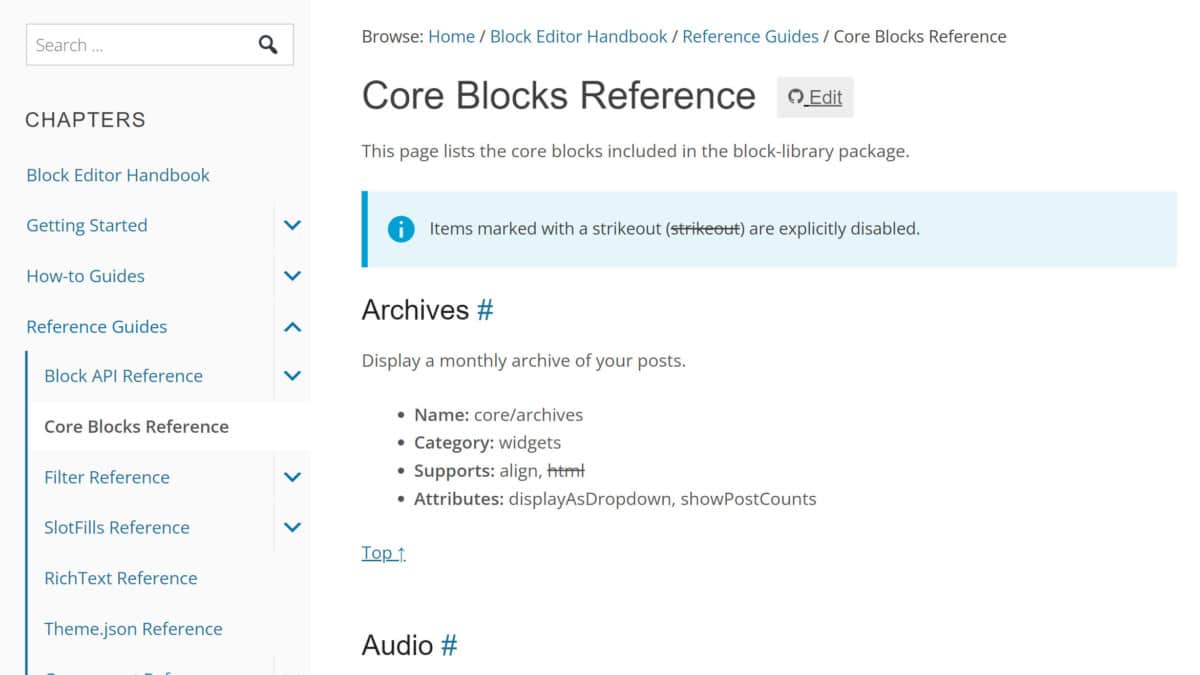Screen dimensions: 1200x675
Task: Open Theme.json Reference page
Action: (133, 629)
